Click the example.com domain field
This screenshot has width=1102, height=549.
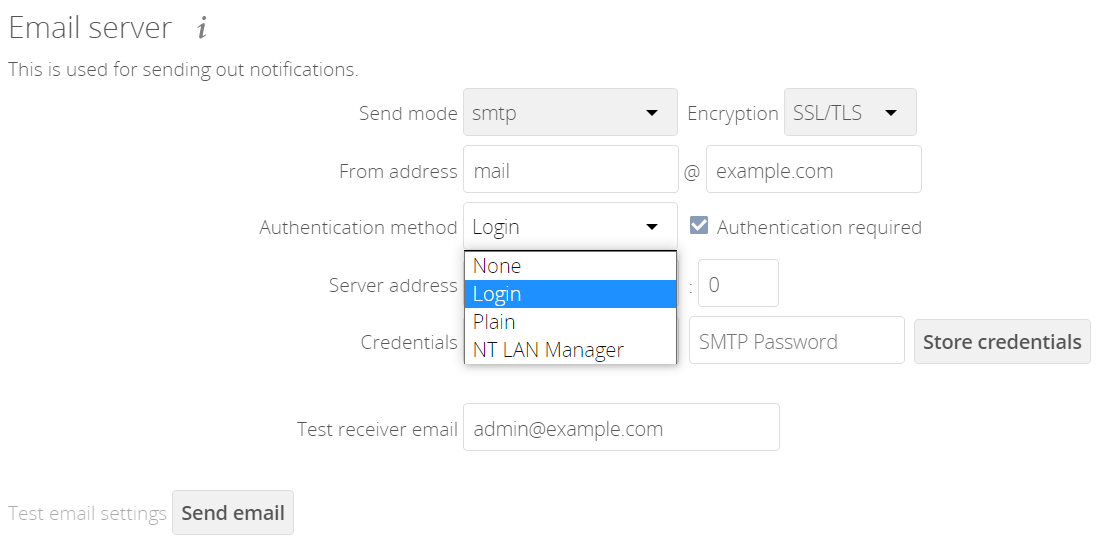click(813, 170)
